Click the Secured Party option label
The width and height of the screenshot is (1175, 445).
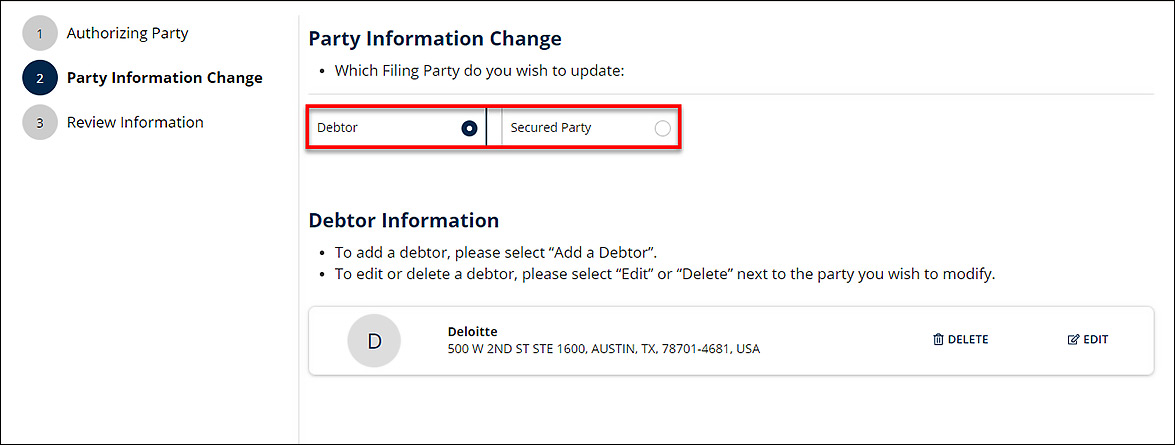[x=551, y=128]
